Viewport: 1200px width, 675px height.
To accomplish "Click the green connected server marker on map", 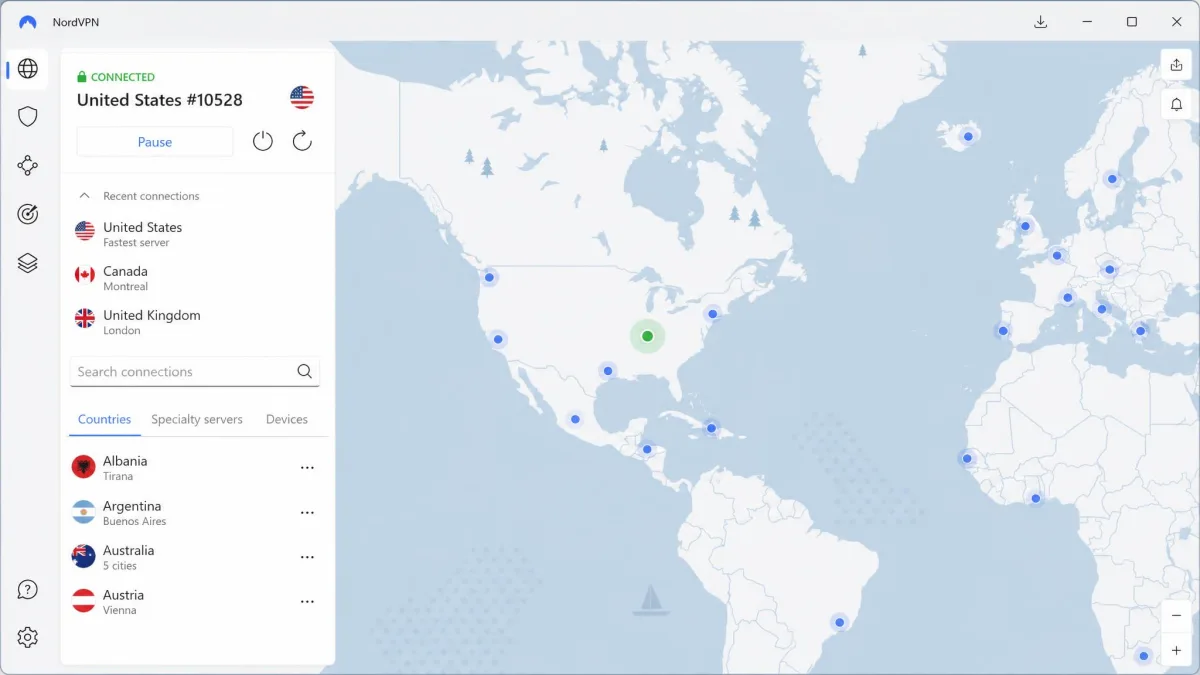I will point(647,336).
